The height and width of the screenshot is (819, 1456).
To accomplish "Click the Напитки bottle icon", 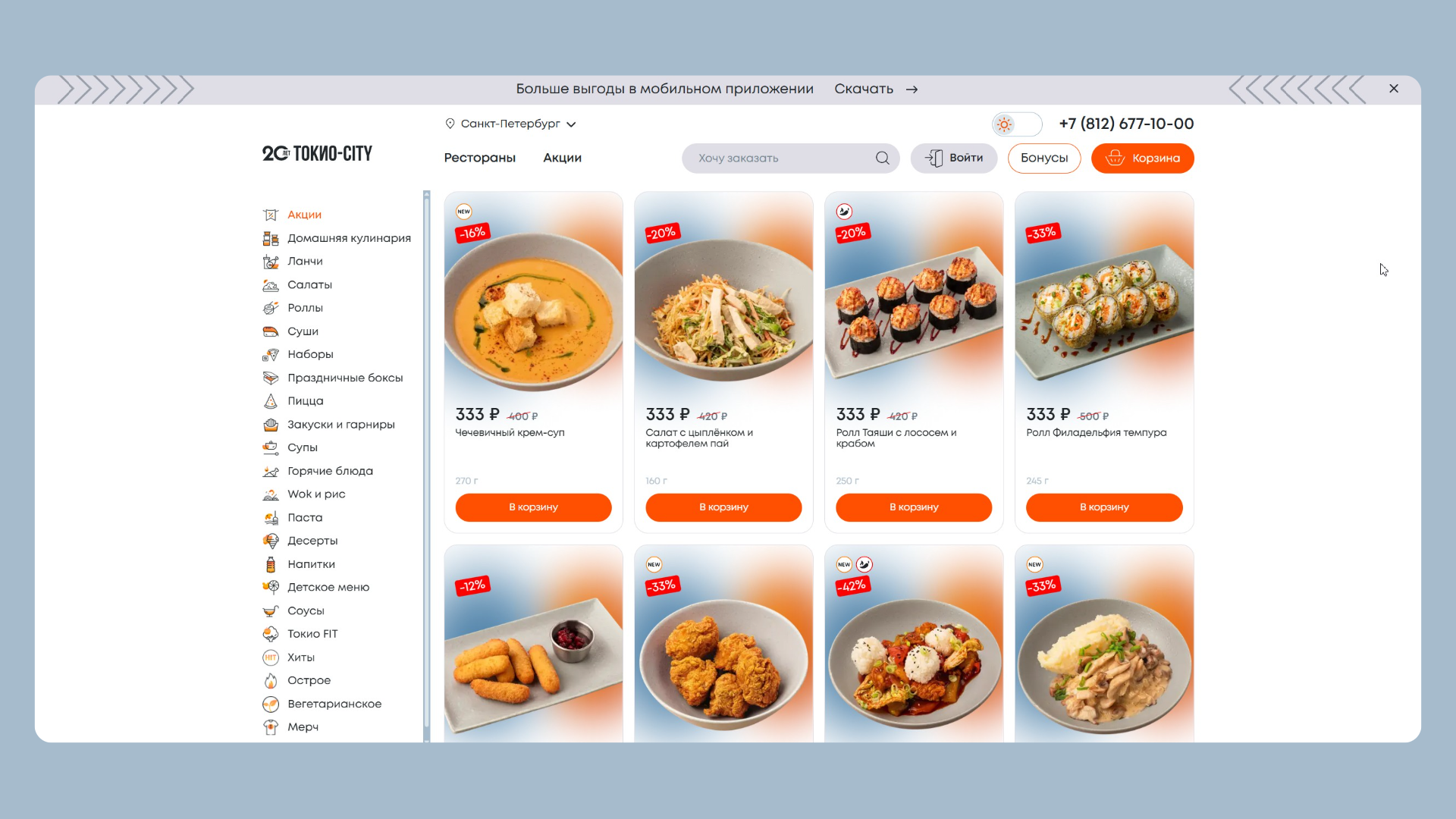I will point(270,564).
